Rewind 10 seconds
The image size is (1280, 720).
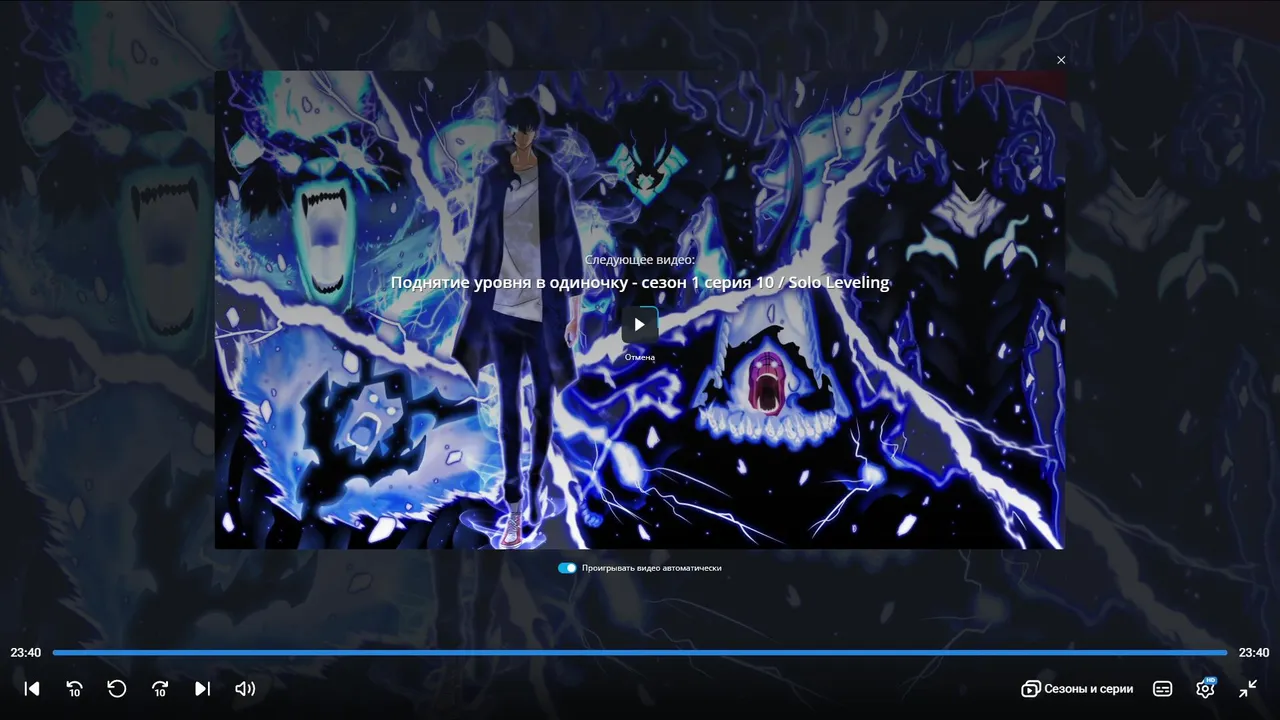[75, 689]
